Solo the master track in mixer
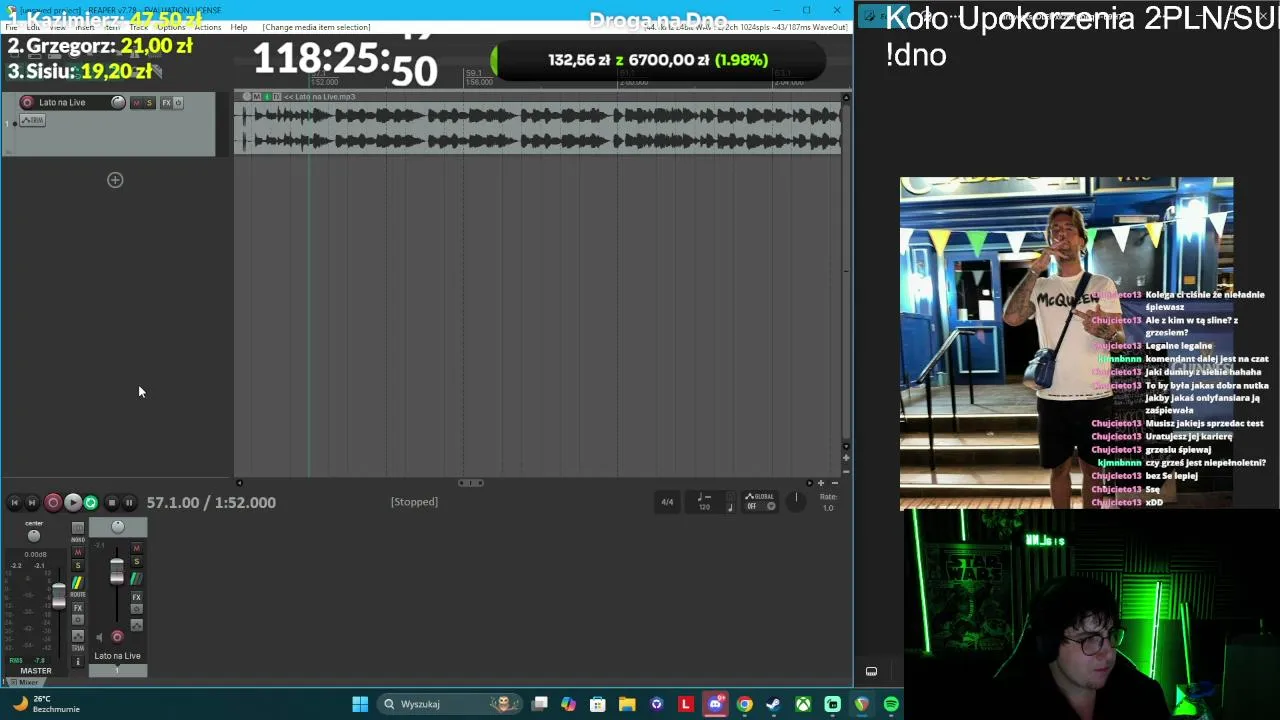 click(78, 565)
